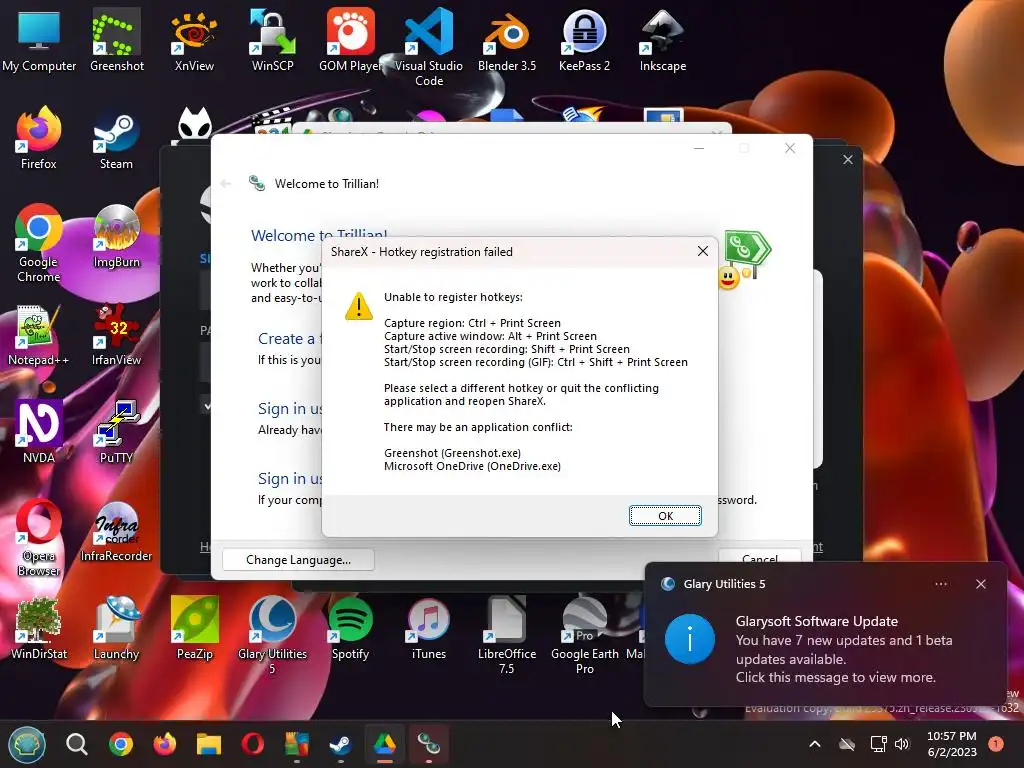Screen dimensions: 1024x768
Task: Click Change Language button in Trillian
Action: 298,560
